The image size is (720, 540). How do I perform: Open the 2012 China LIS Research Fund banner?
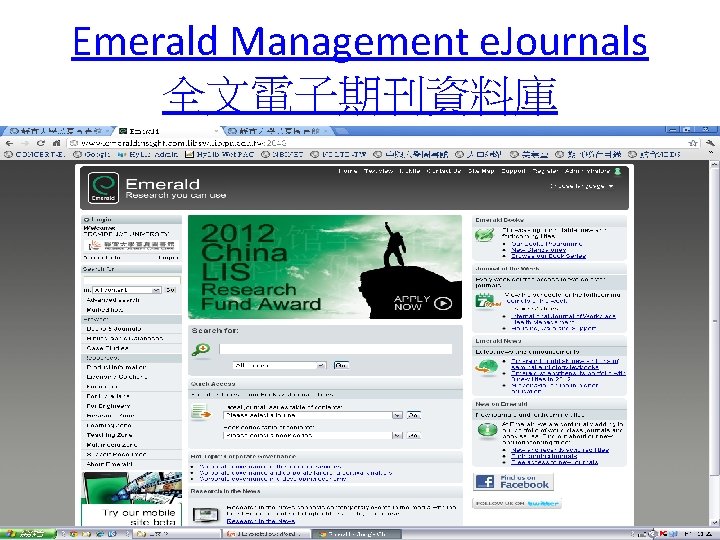tap(325, 267)
